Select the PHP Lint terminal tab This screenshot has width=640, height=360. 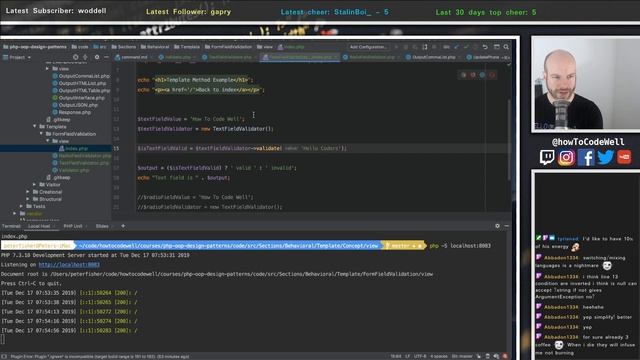[x=73, y=226]
